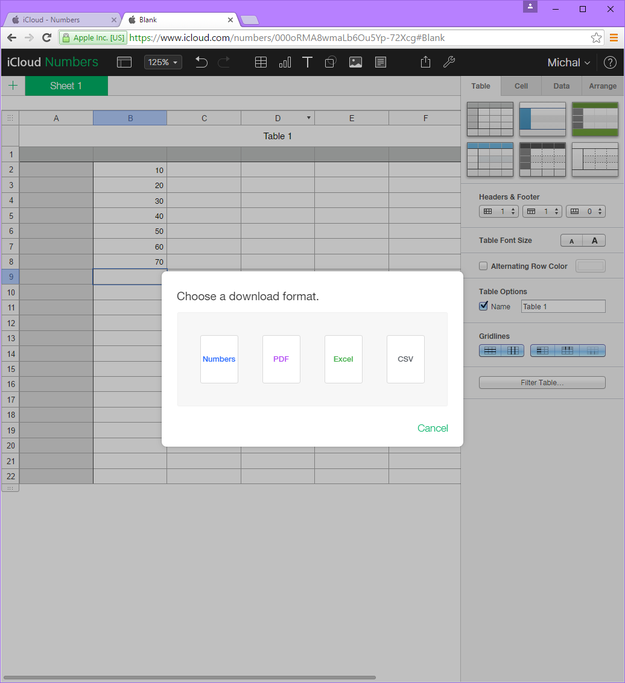Switch to the Arrange inspector tab
The image size is (625, 683).
tap(602, 86)
